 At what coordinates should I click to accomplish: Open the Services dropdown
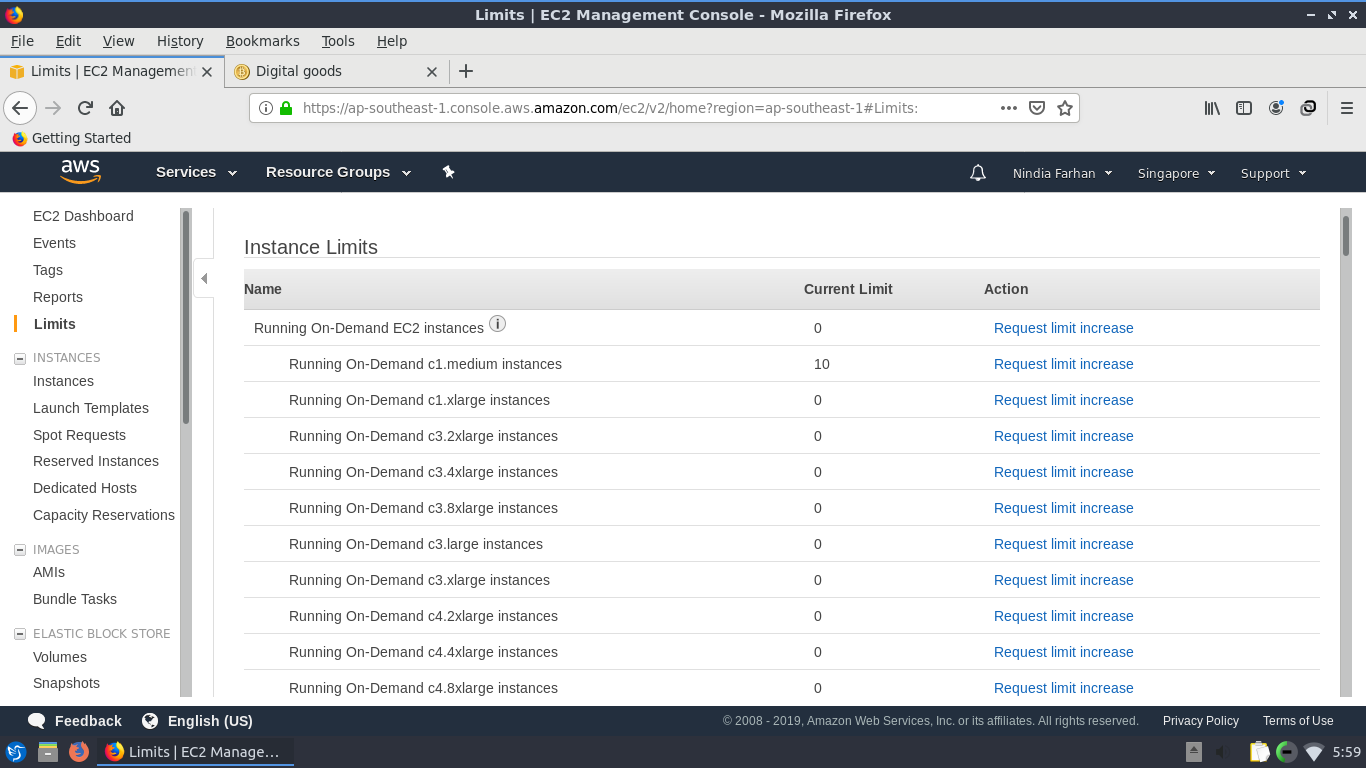coord(196,172)
